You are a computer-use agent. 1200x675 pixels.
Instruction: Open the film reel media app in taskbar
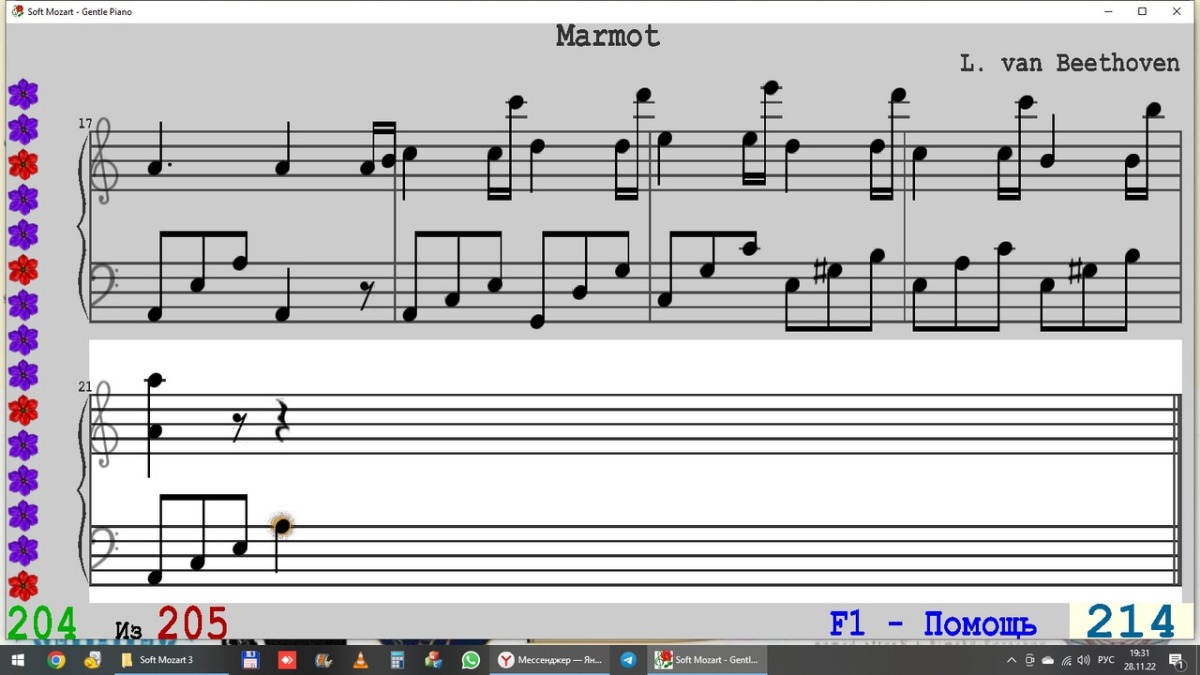pos(324,660)
